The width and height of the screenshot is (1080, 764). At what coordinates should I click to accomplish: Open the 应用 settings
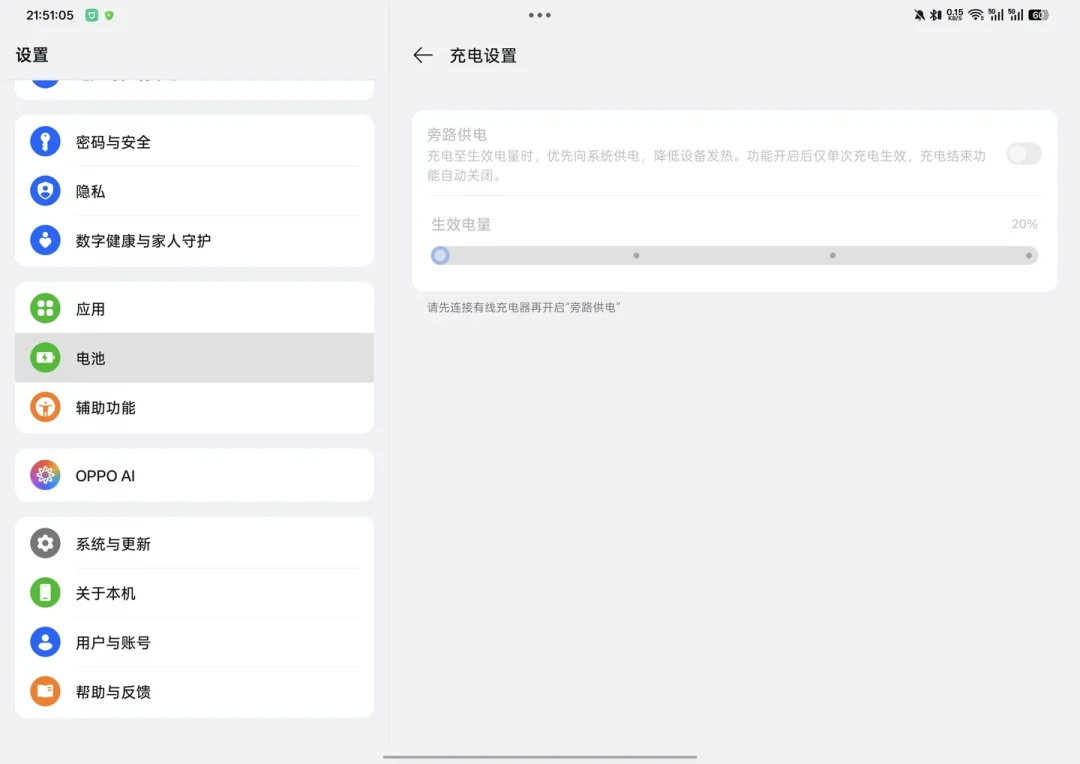(194, 309)
